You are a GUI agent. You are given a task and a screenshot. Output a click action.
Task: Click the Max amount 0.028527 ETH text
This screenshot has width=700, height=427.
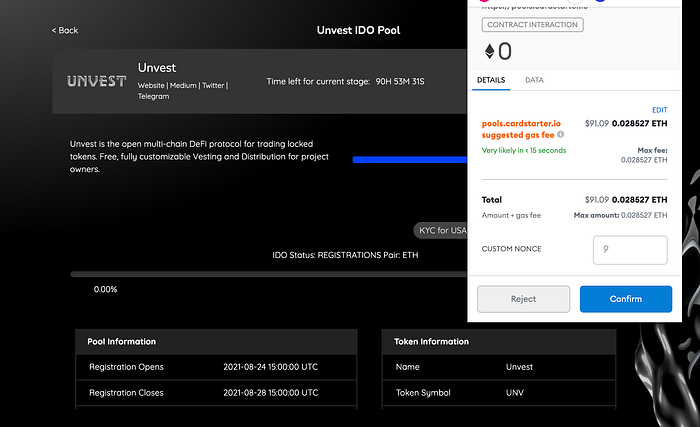pyautogui.click(x=621, y=215)
